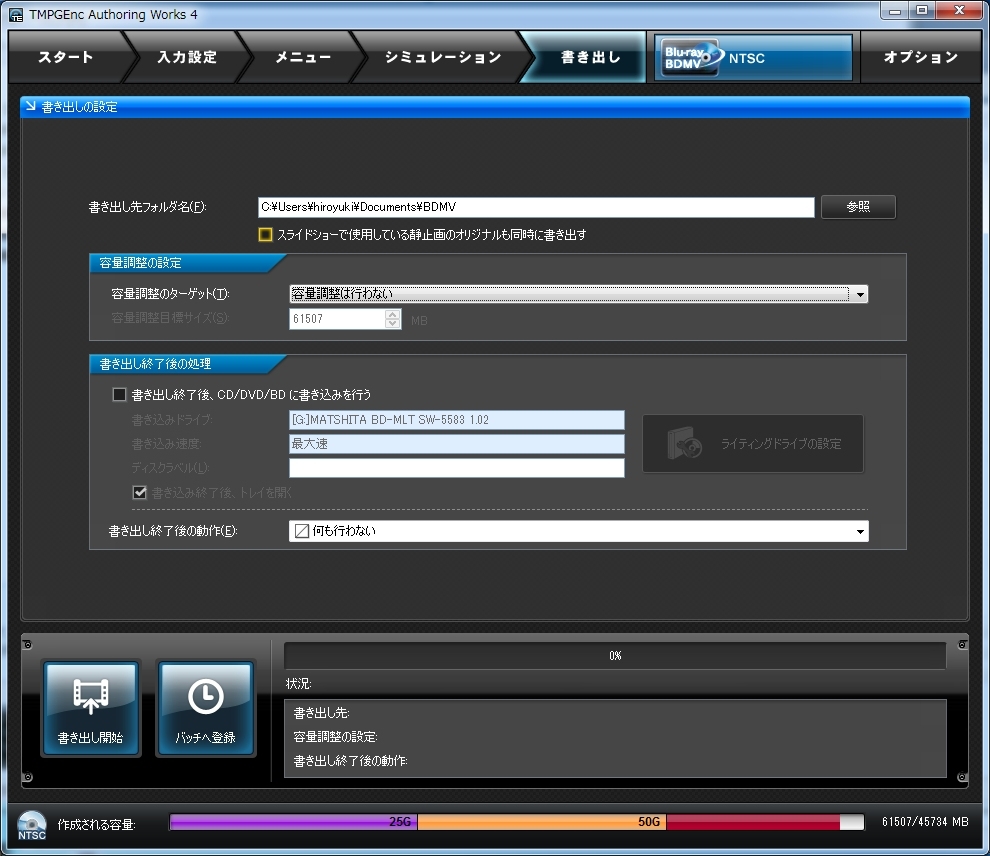Viewport: 990px width, 856px height.
Task: Click the 書き込み速度 最大速 field
Action: click(x=456, y=444)
